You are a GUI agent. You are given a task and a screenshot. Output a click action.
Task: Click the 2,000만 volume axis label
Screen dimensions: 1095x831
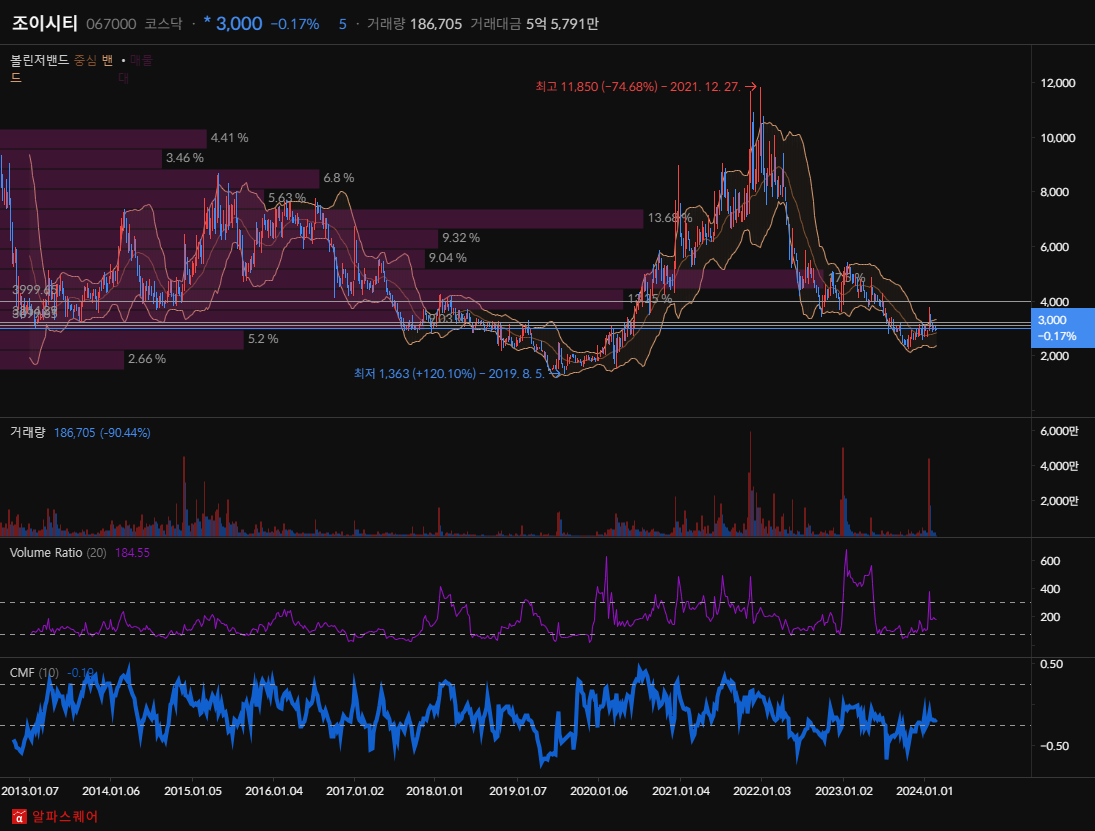1059,501
